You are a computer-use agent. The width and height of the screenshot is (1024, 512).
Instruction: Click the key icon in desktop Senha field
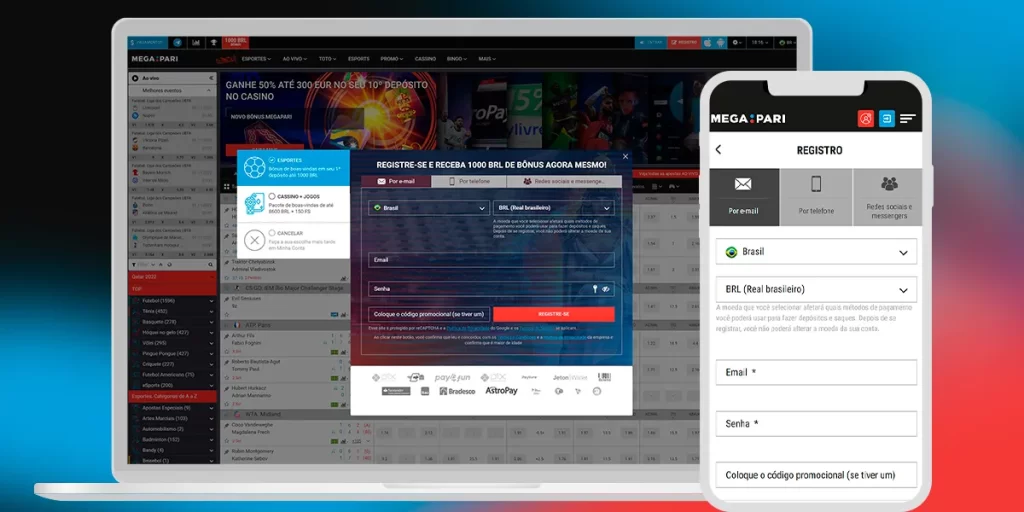[595, 289]
